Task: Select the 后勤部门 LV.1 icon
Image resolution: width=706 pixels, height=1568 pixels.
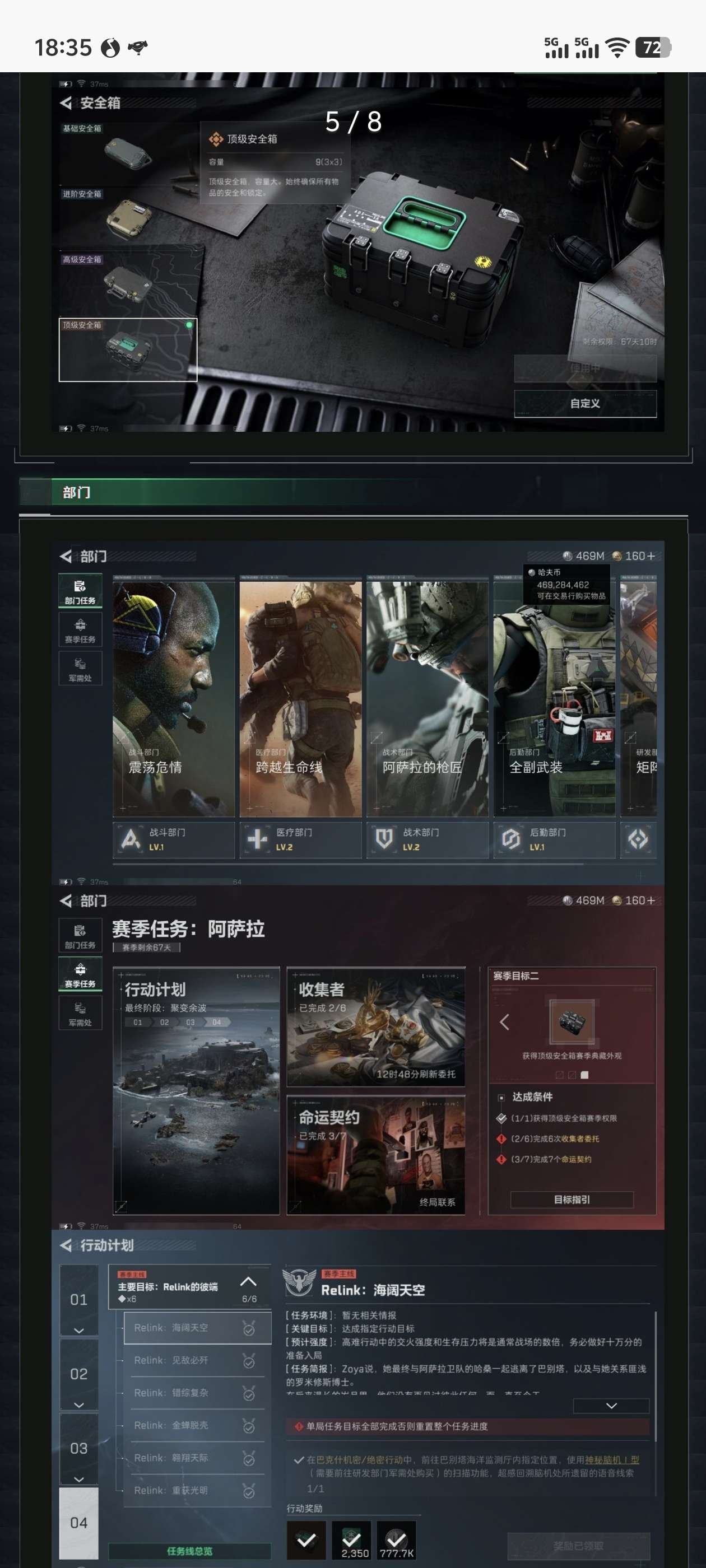Action: click(x=511, y=839)
